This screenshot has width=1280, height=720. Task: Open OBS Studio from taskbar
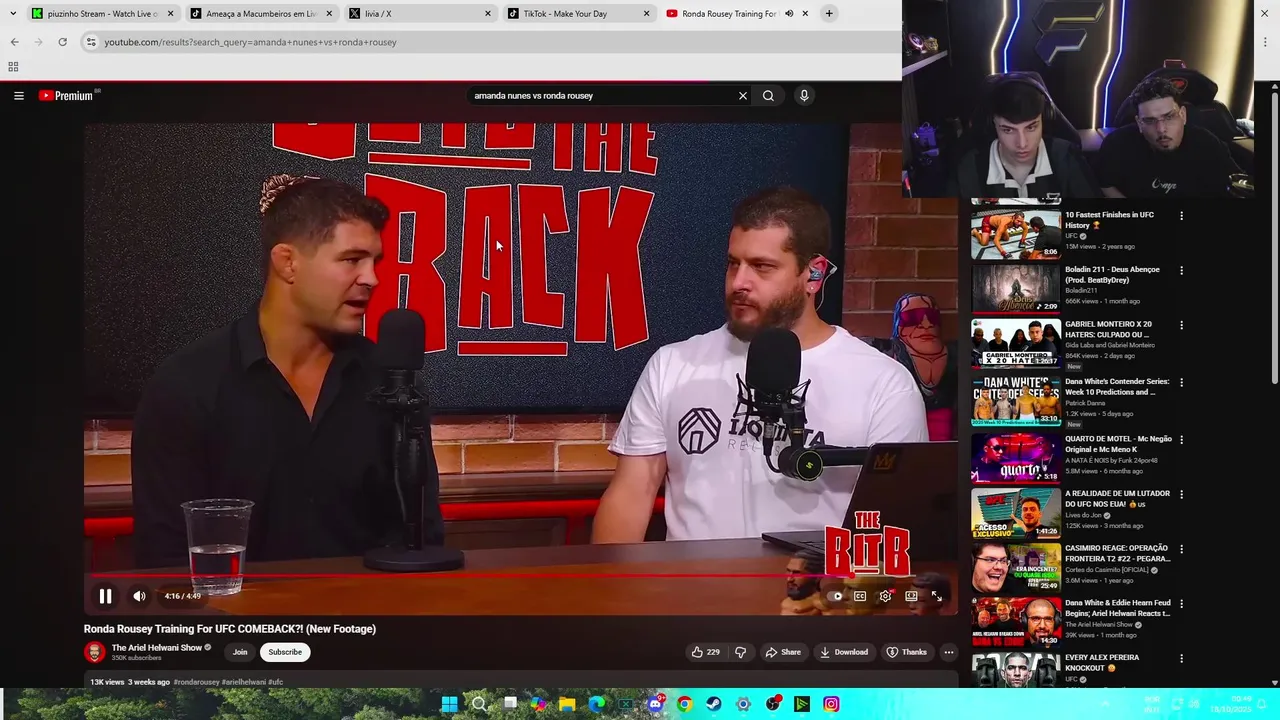pyautogui.click(x=772, y=704)
